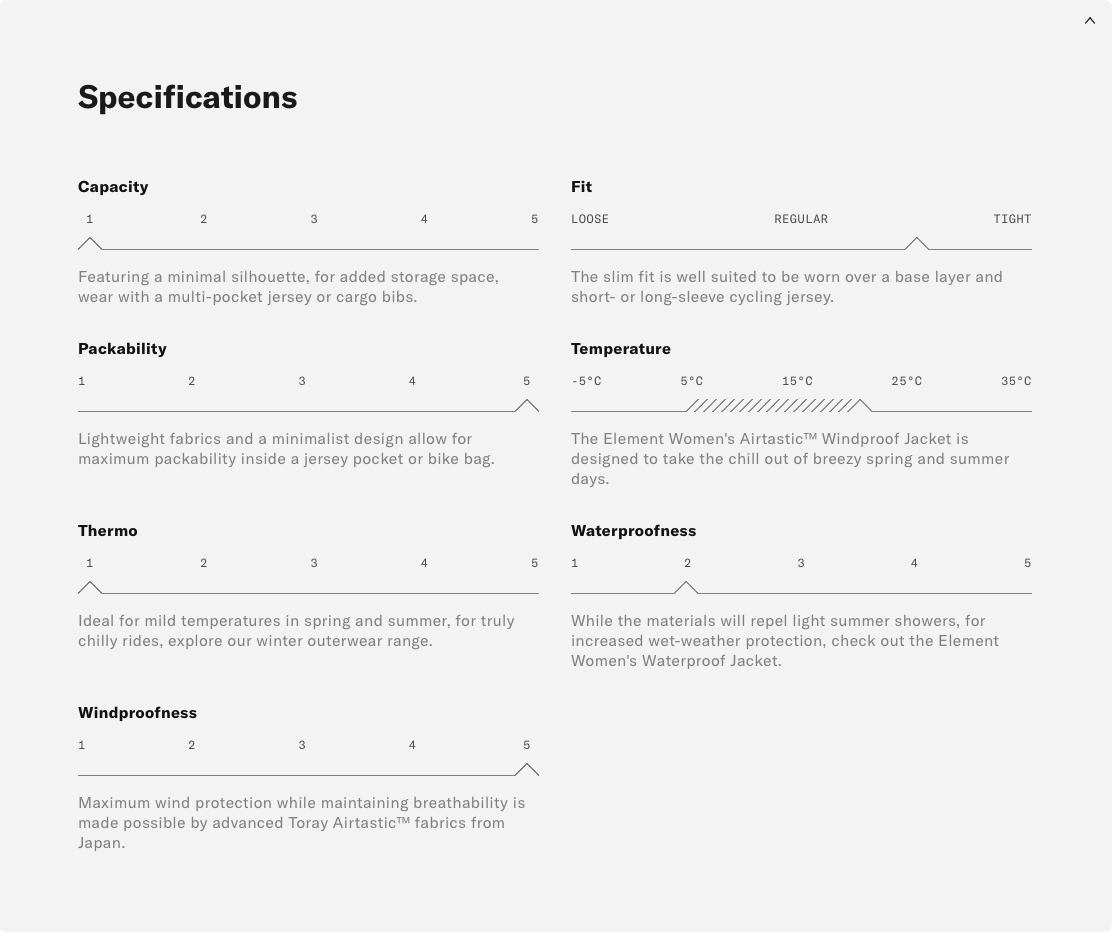Click the Packability scale marker at 5

pos(527,406)
